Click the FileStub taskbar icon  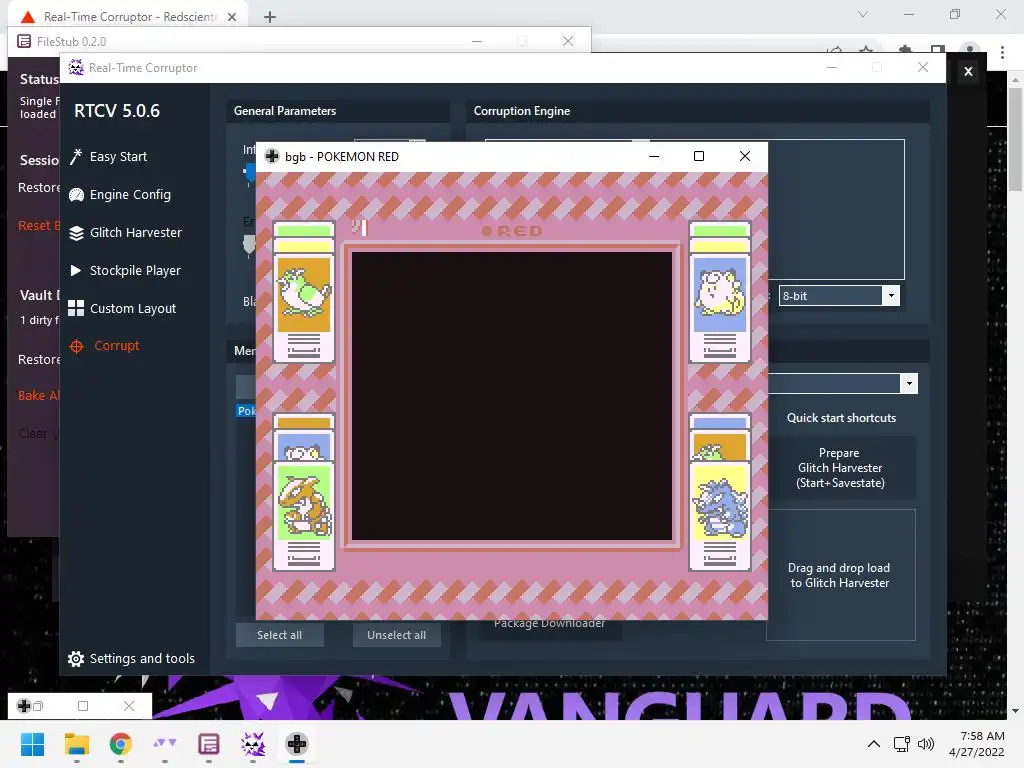click(209, 744)
